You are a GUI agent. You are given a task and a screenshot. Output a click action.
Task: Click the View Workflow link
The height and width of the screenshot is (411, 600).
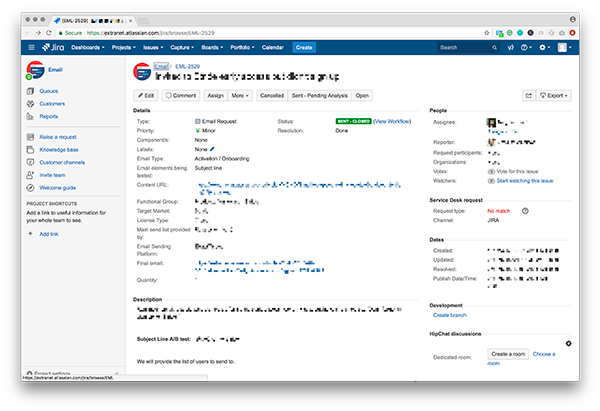[x=392, y=121]
